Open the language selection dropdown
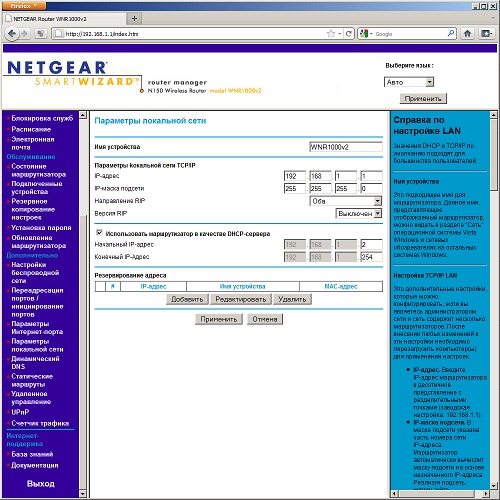 pyautogui.click(x=409, y=82)
